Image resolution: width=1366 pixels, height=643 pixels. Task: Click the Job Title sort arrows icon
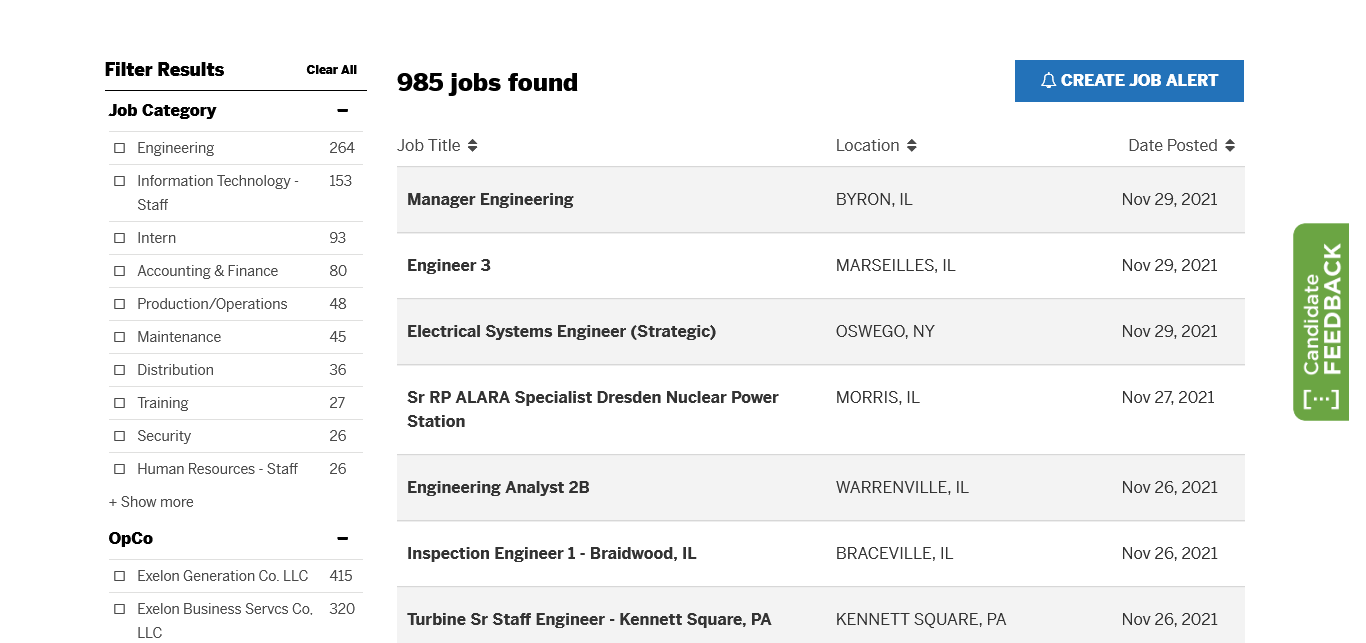coord(472,146)
